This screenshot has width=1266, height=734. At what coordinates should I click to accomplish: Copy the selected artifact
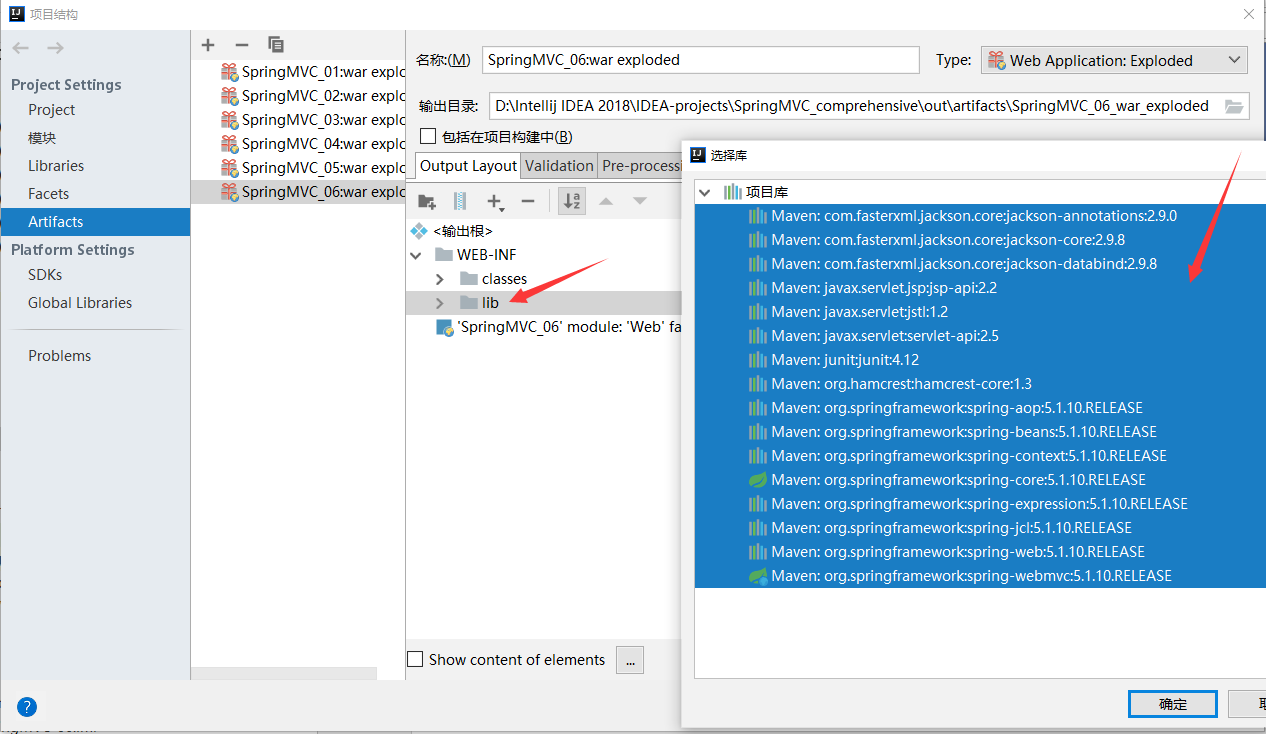(x=276, y=45)
